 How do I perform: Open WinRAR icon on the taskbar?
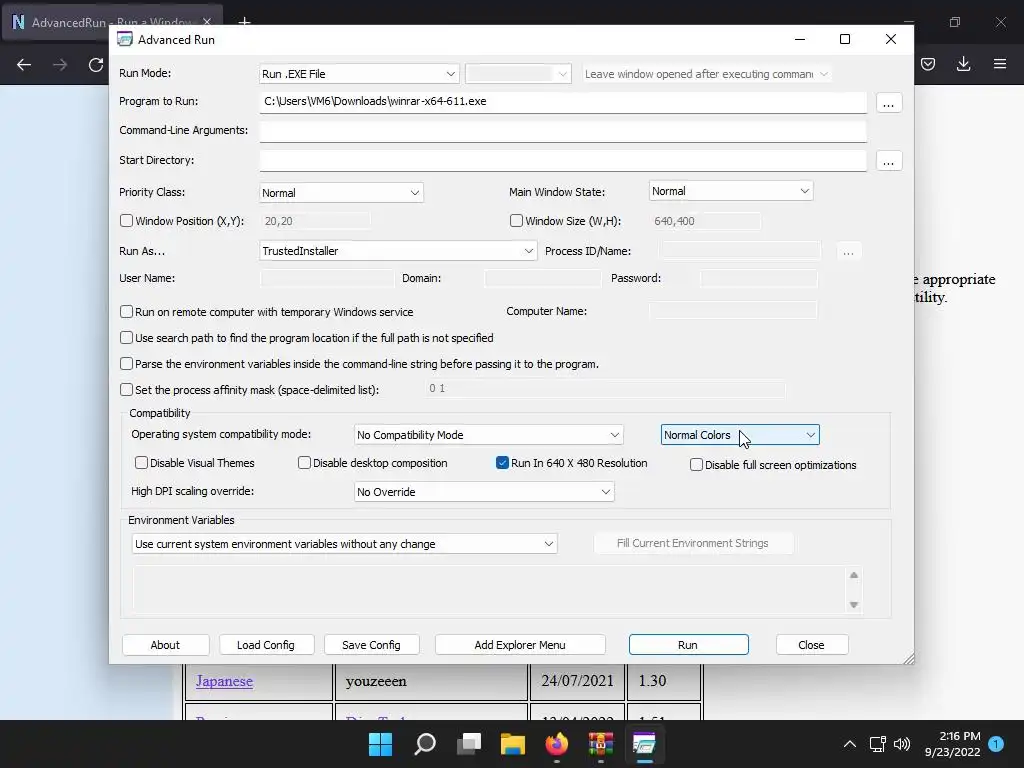point(600,744)
